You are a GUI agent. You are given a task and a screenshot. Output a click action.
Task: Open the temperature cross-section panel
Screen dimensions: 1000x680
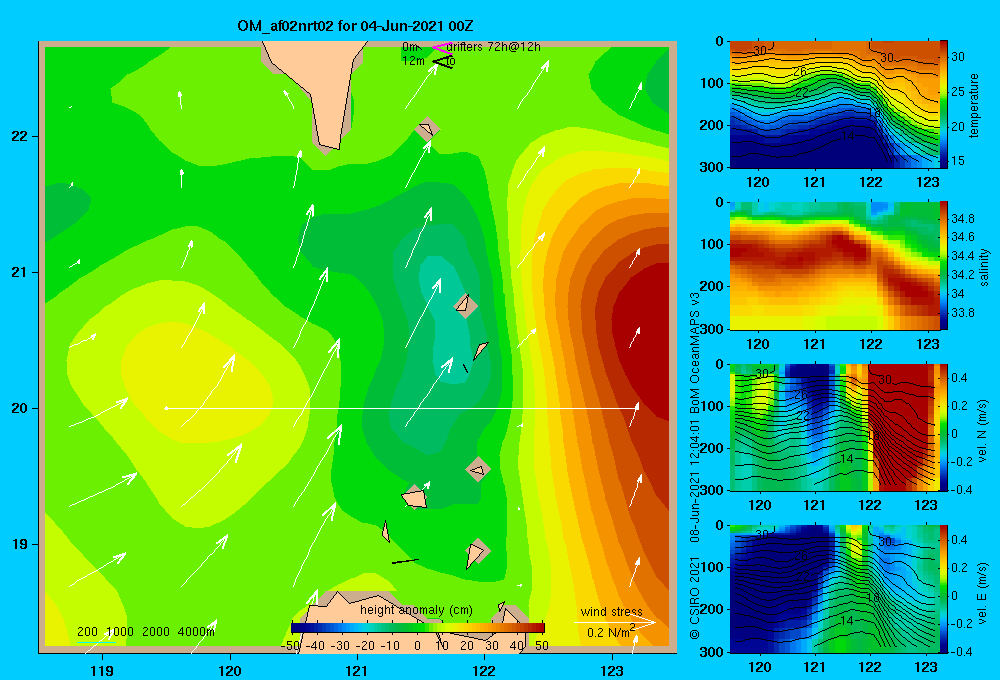834,105
